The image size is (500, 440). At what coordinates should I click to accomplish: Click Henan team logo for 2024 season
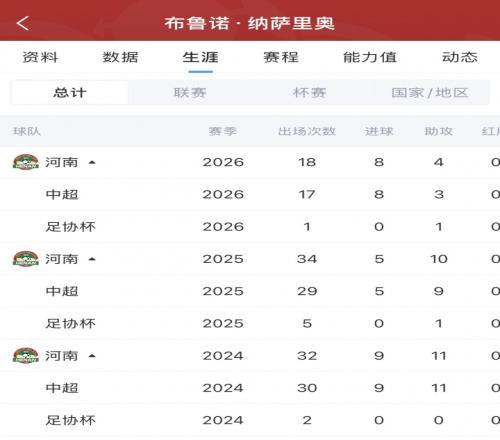(x=26, y=356)
